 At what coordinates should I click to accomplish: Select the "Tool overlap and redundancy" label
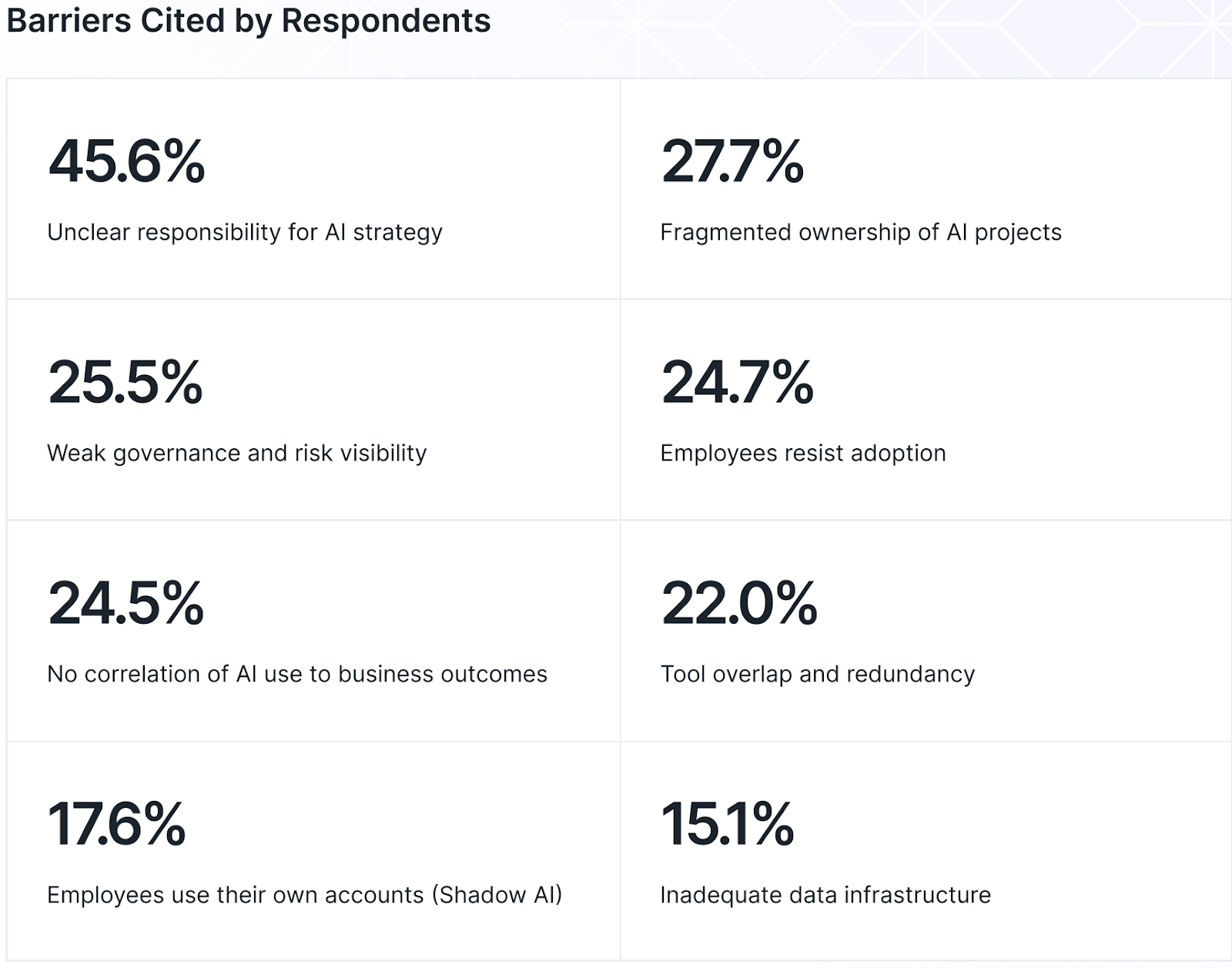818,674
